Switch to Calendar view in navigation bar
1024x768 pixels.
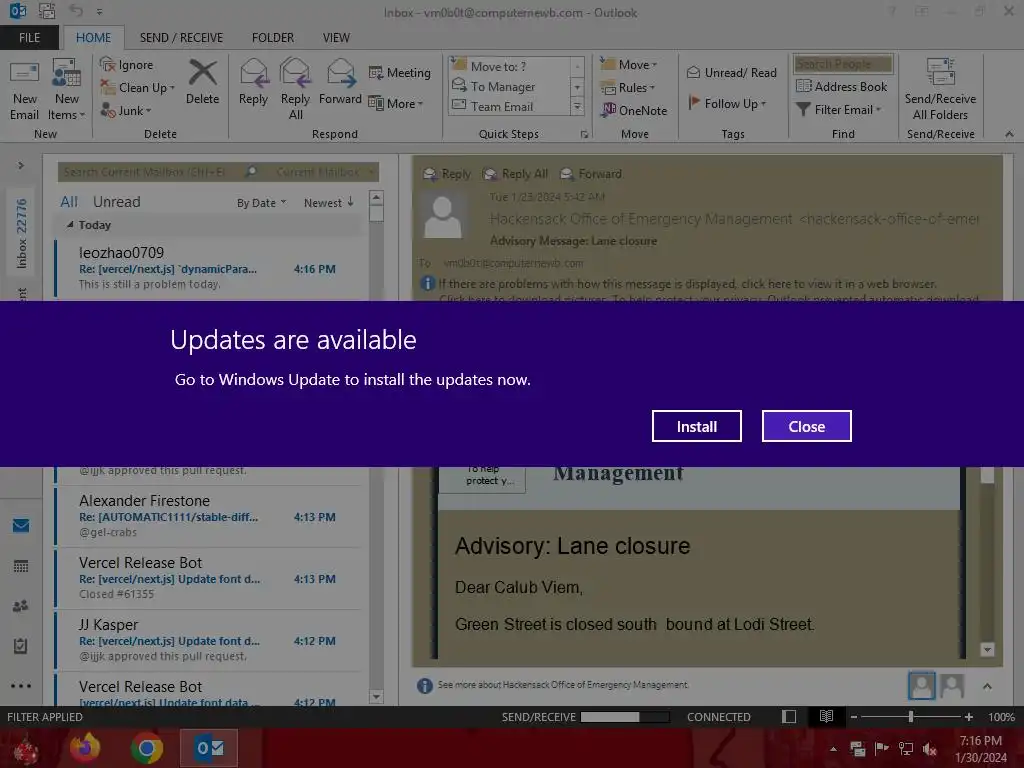point(21,566)
